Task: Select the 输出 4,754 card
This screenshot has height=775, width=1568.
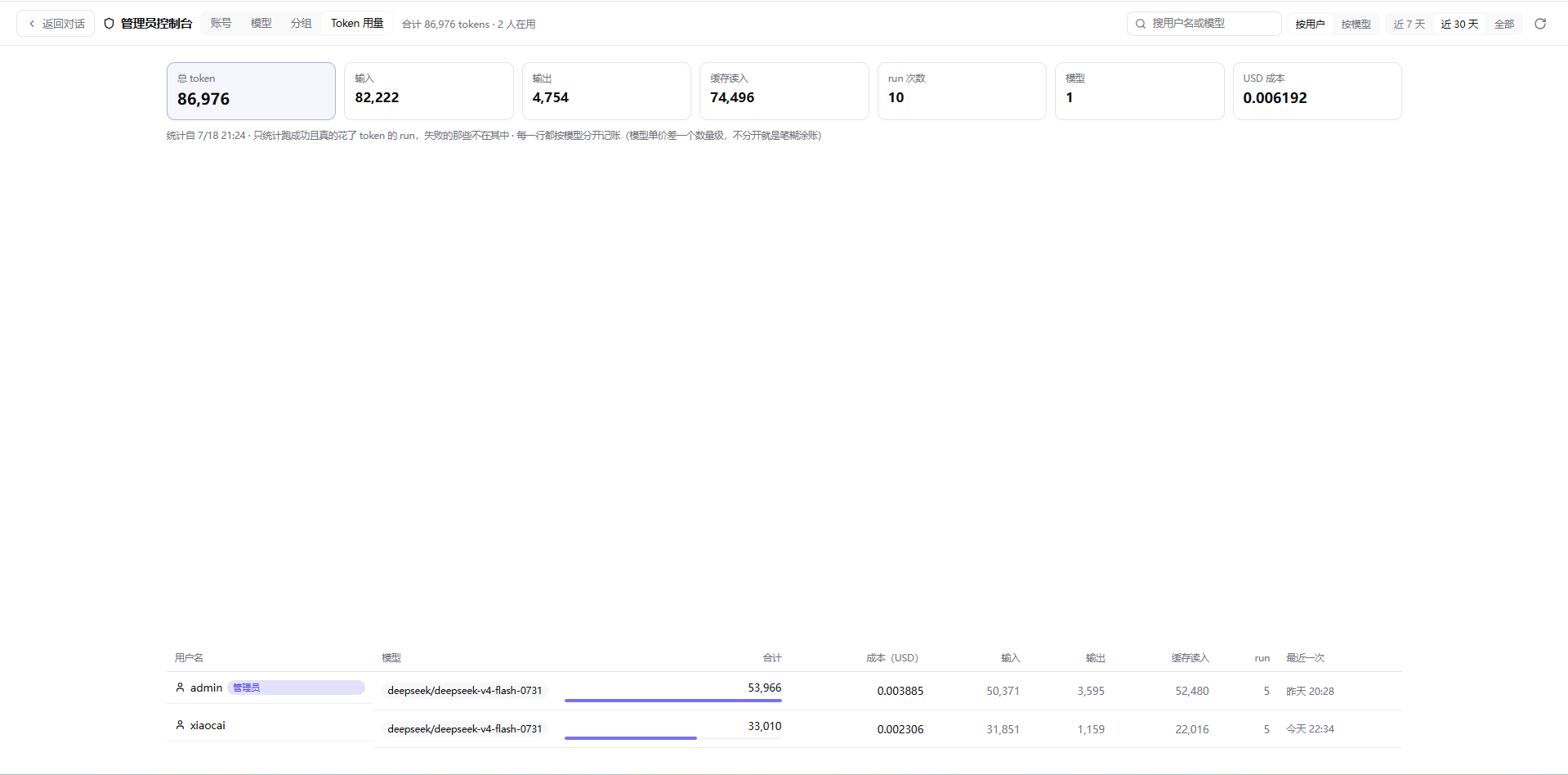Action: coord(606,91)
